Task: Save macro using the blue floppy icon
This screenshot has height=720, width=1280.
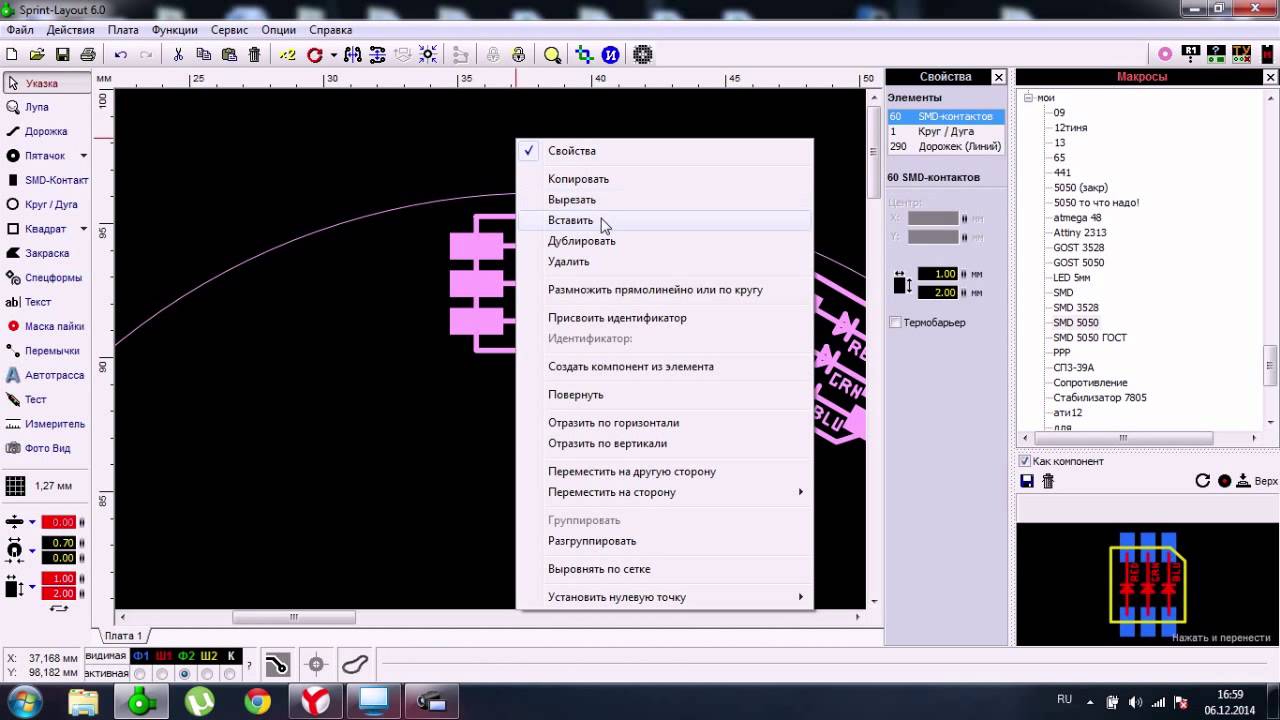Action: (1026, 481)
